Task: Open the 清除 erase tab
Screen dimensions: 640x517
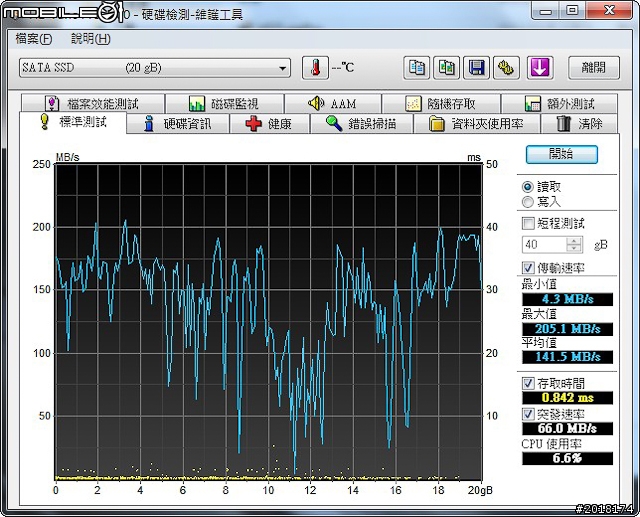Action: [580, 124]
